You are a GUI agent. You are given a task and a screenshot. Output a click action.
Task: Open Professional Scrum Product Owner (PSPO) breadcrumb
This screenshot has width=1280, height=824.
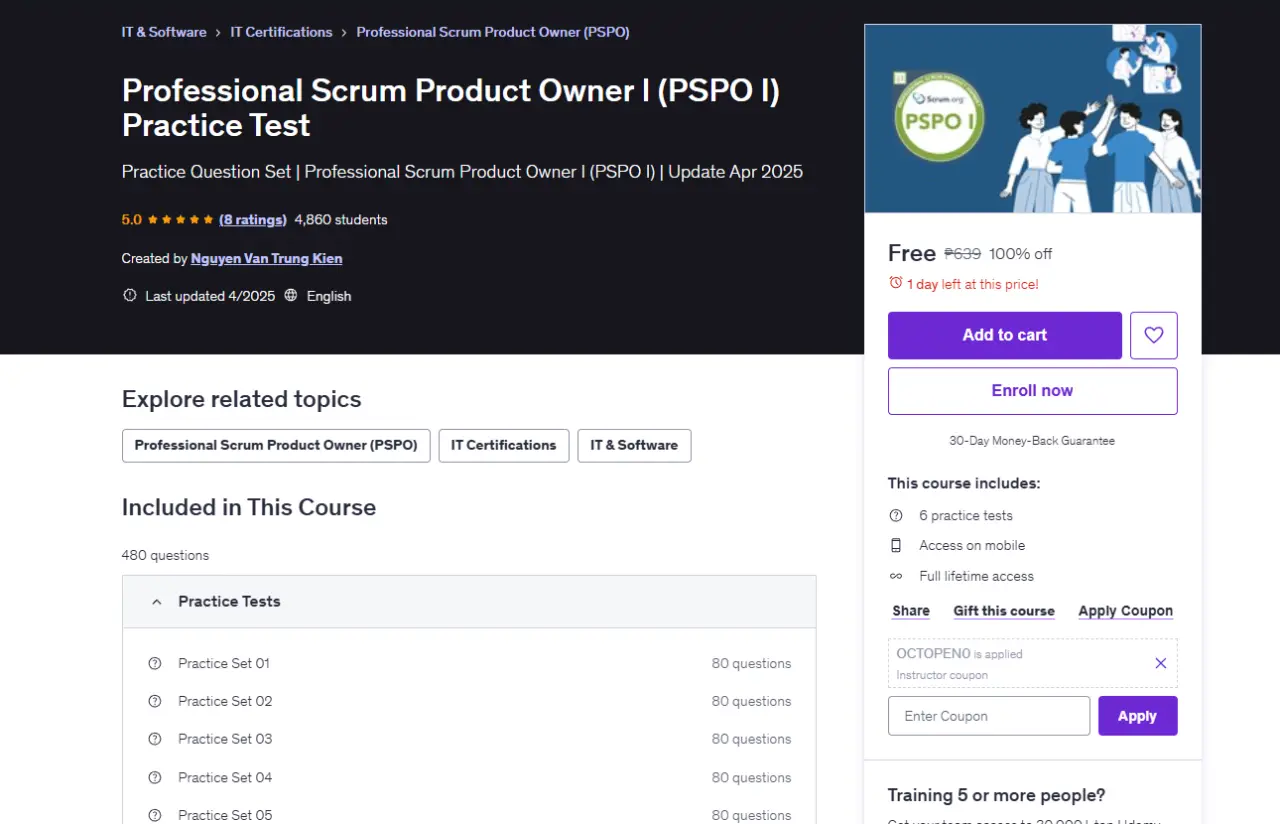point(493,32)
